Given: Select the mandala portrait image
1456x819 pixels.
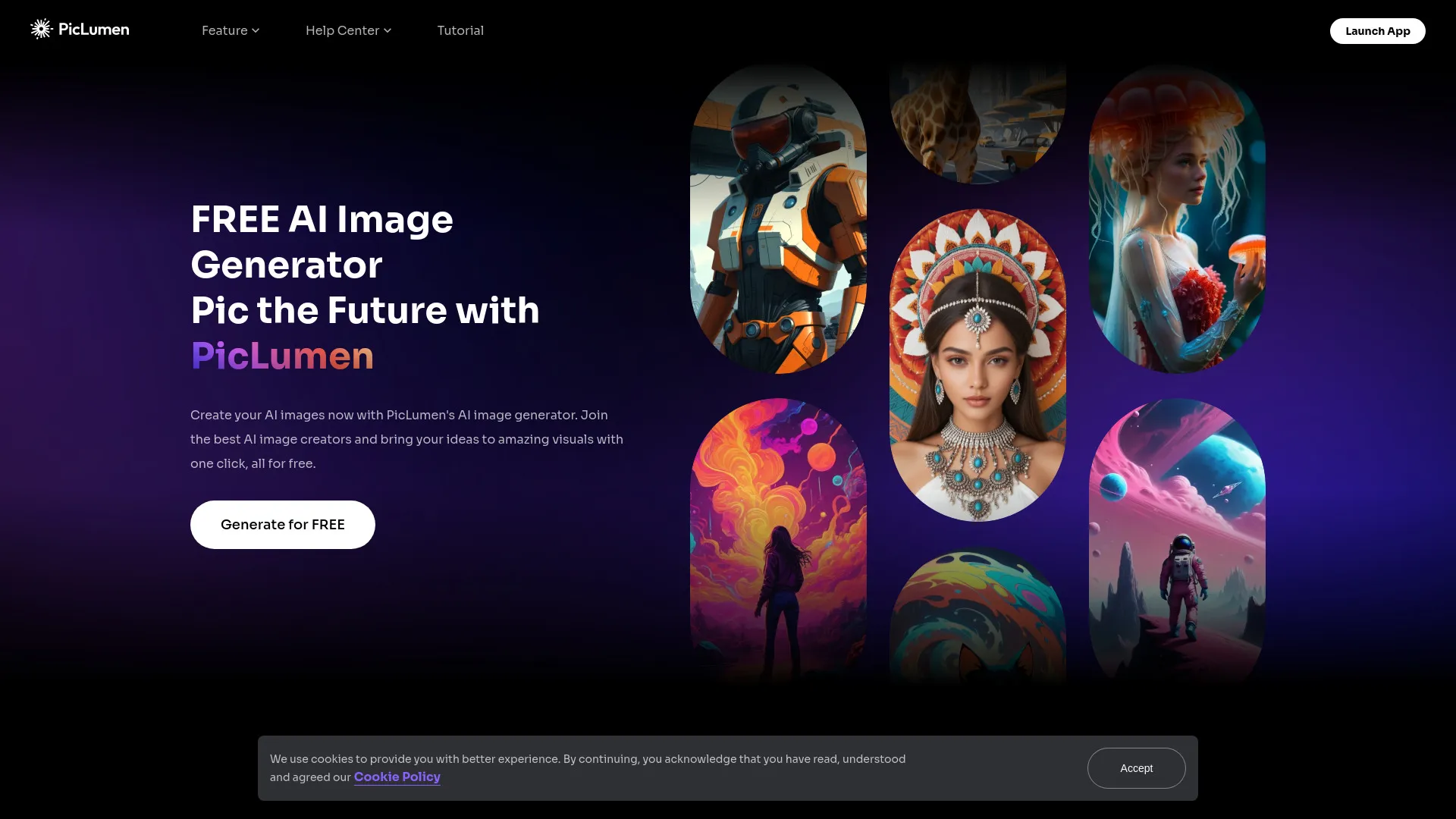Looking at the screenshot, I should (x=977, y=360).
